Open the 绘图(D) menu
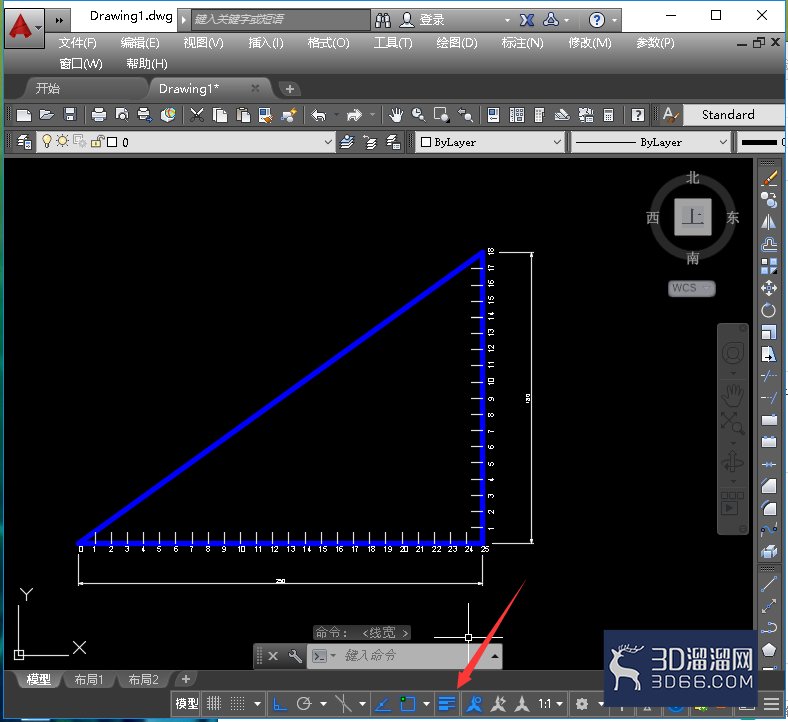Screen dimensions: 788x722 [x=457, y=43]
